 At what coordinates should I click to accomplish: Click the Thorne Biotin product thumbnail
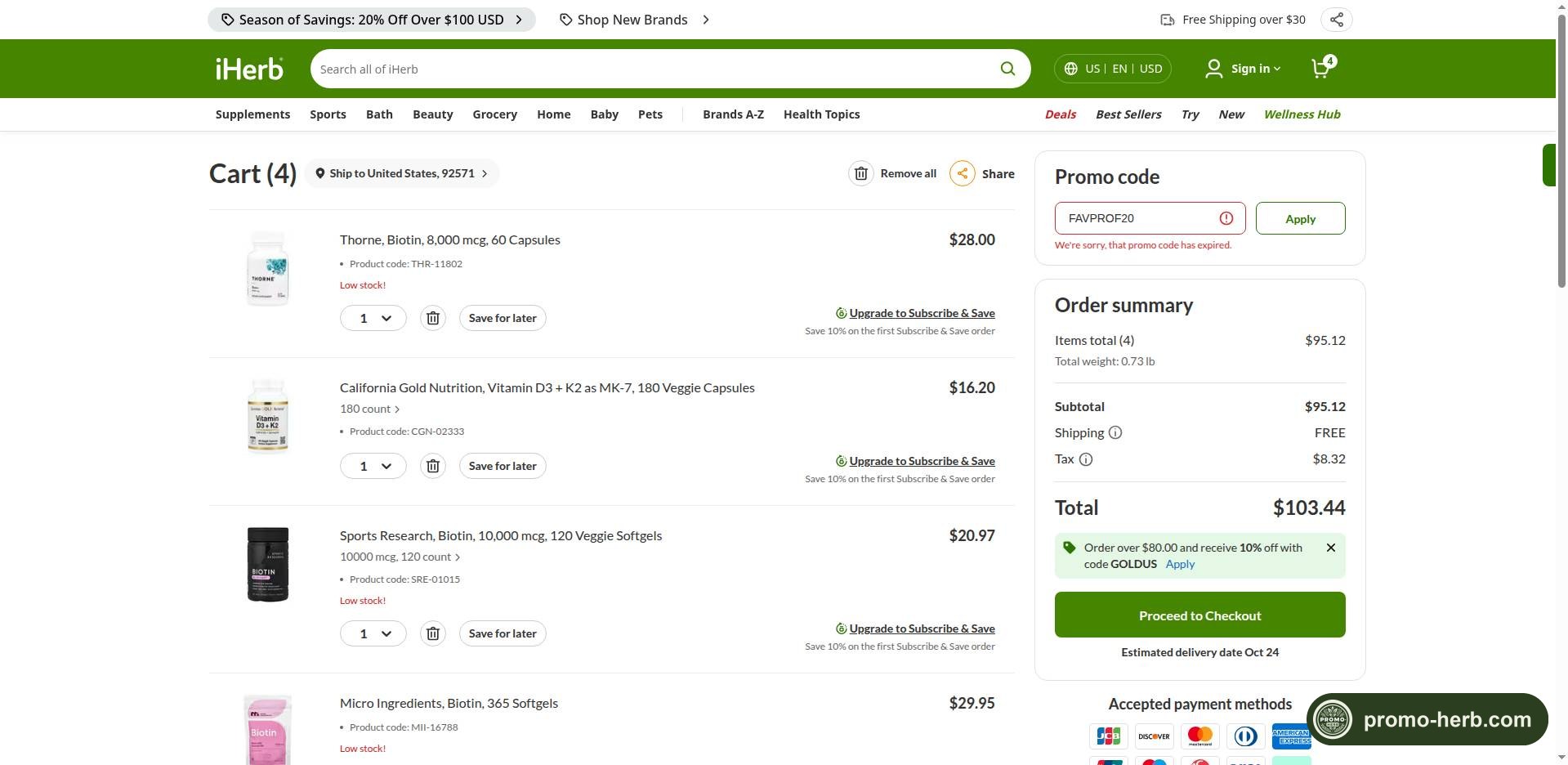coord(268,268)
